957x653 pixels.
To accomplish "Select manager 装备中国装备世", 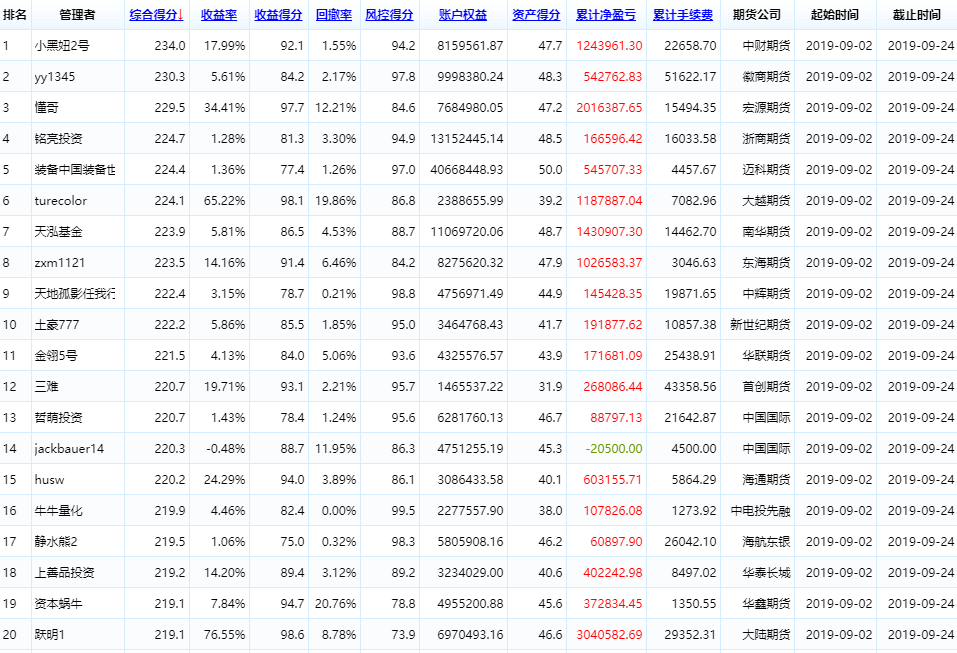I will coord(75,170).
